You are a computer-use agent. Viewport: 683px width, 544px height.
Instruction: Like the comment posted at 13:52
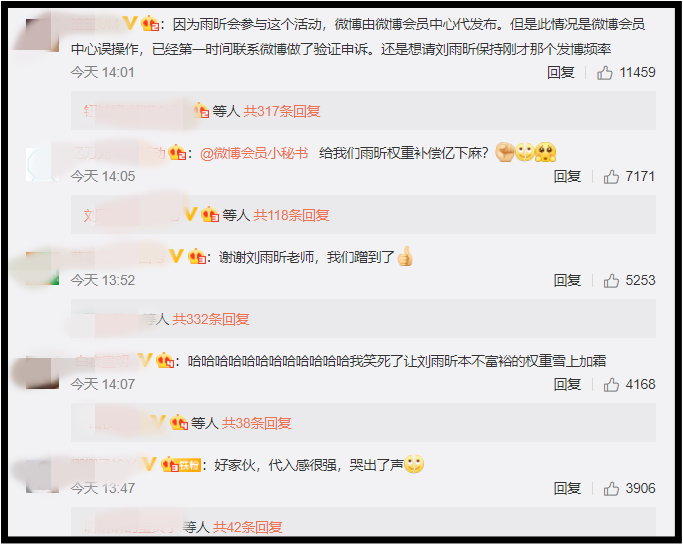[x=611, y=280]
